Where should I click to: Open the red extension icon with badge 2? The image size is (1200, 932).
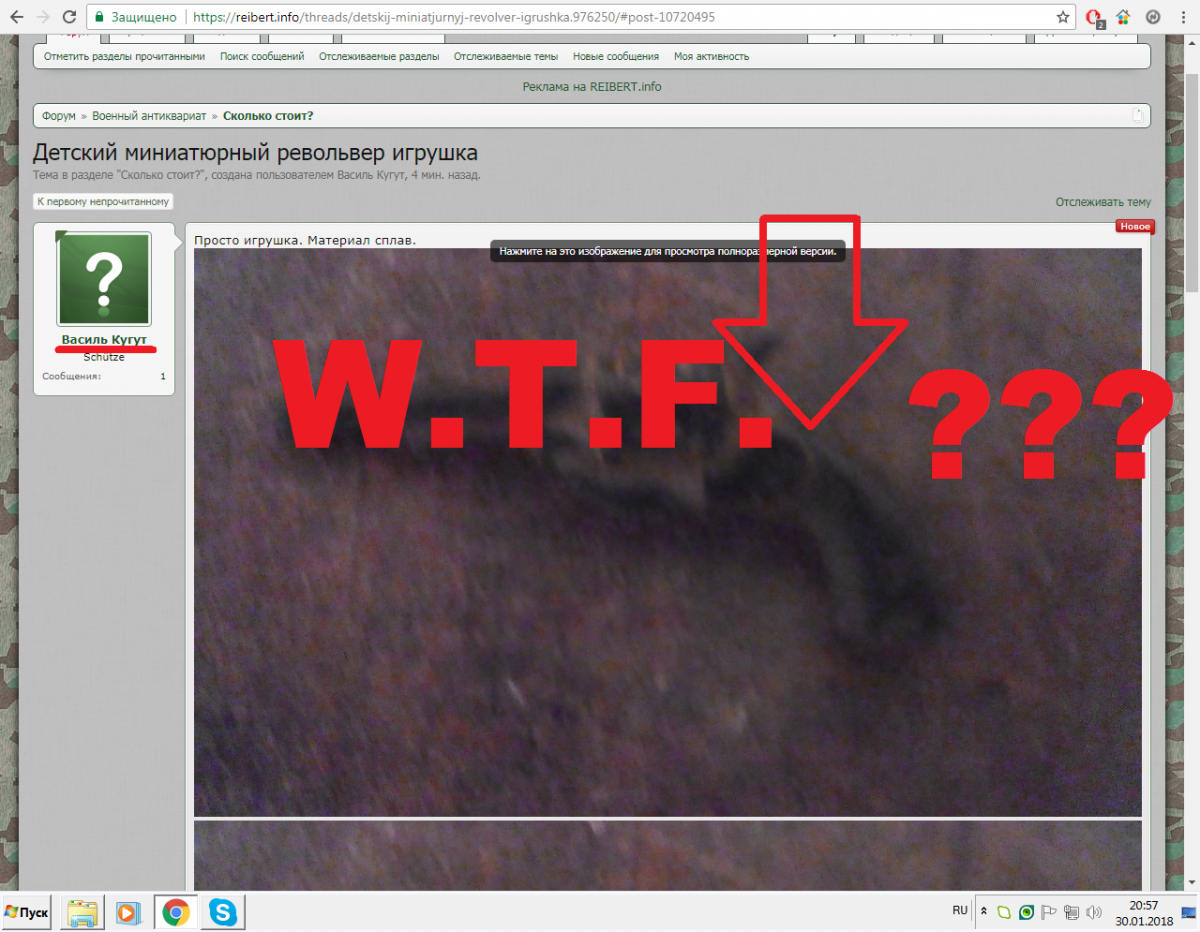point(1095,17)
